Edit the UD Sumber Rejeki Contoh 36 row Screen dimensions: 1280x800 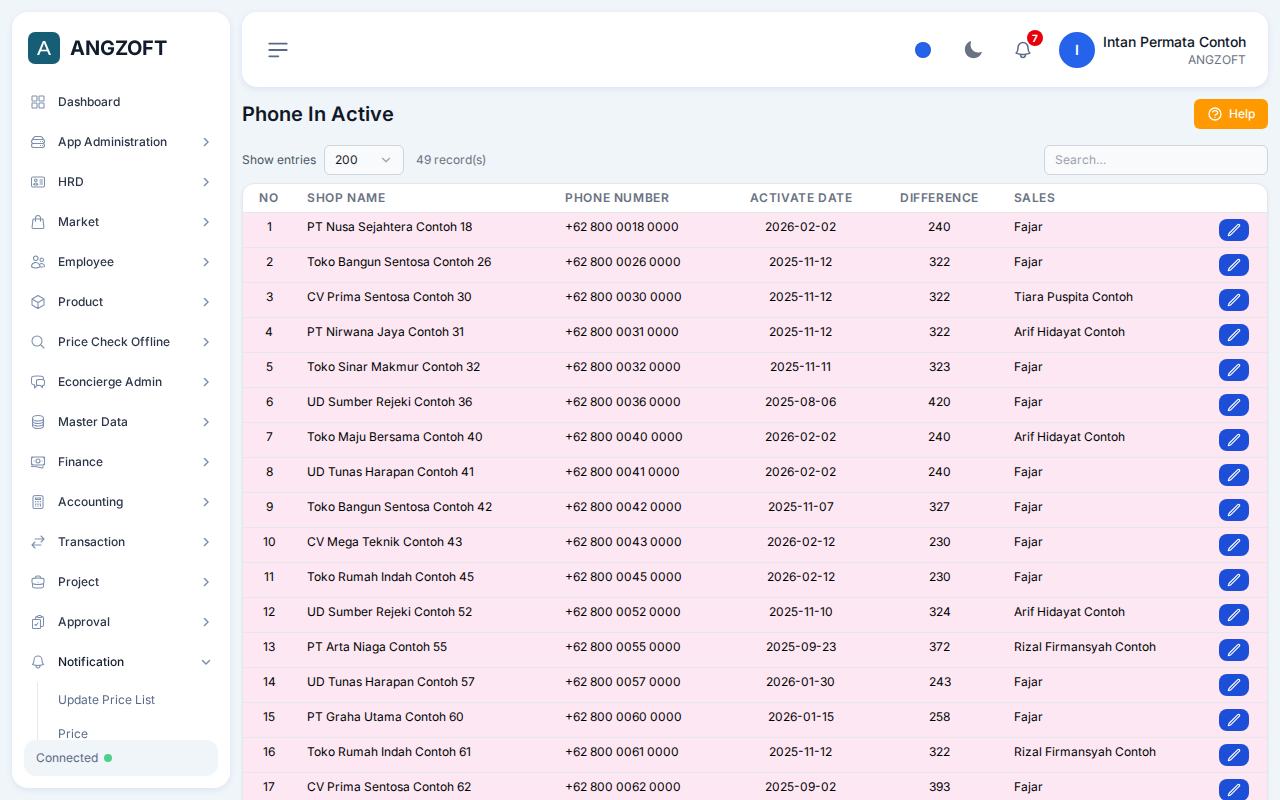coord(1234,405)
